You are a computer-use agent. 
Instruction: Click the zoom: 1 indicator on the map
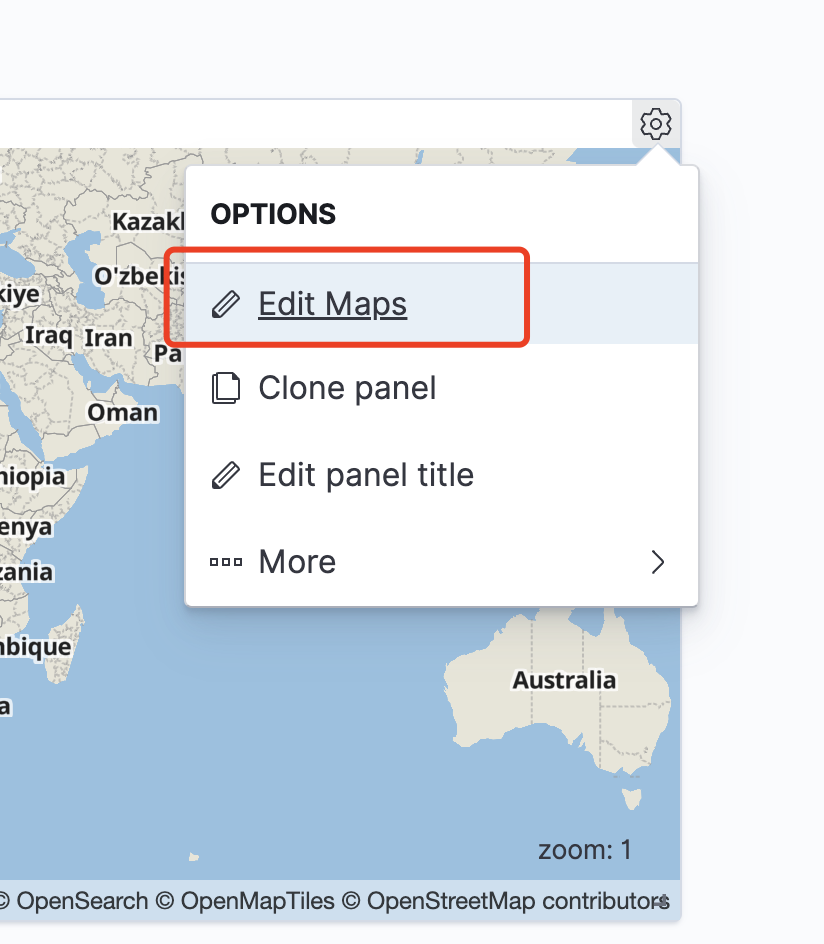click(x=585, y=849)
